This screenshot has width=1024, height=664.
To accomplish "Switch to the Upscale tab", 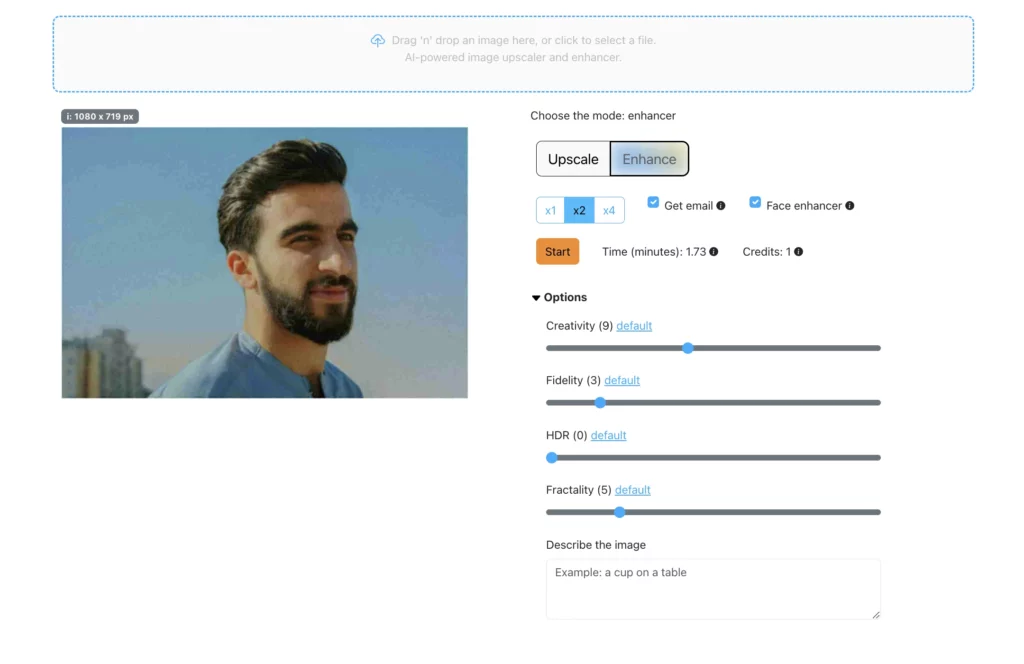I will [x=573, y=158].
